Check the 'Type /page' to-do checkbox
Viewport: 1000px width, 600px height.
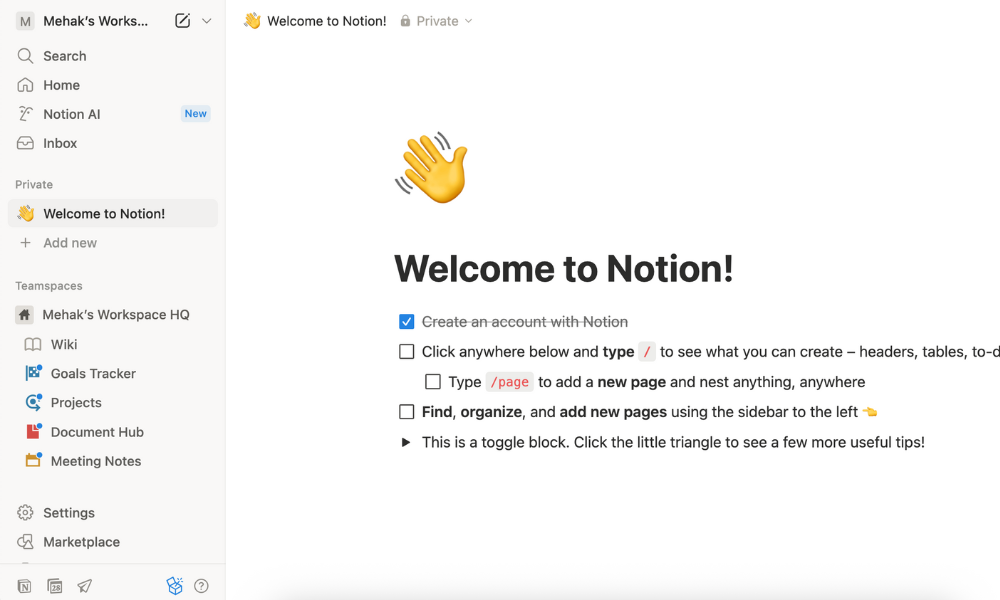pos(433,382)
